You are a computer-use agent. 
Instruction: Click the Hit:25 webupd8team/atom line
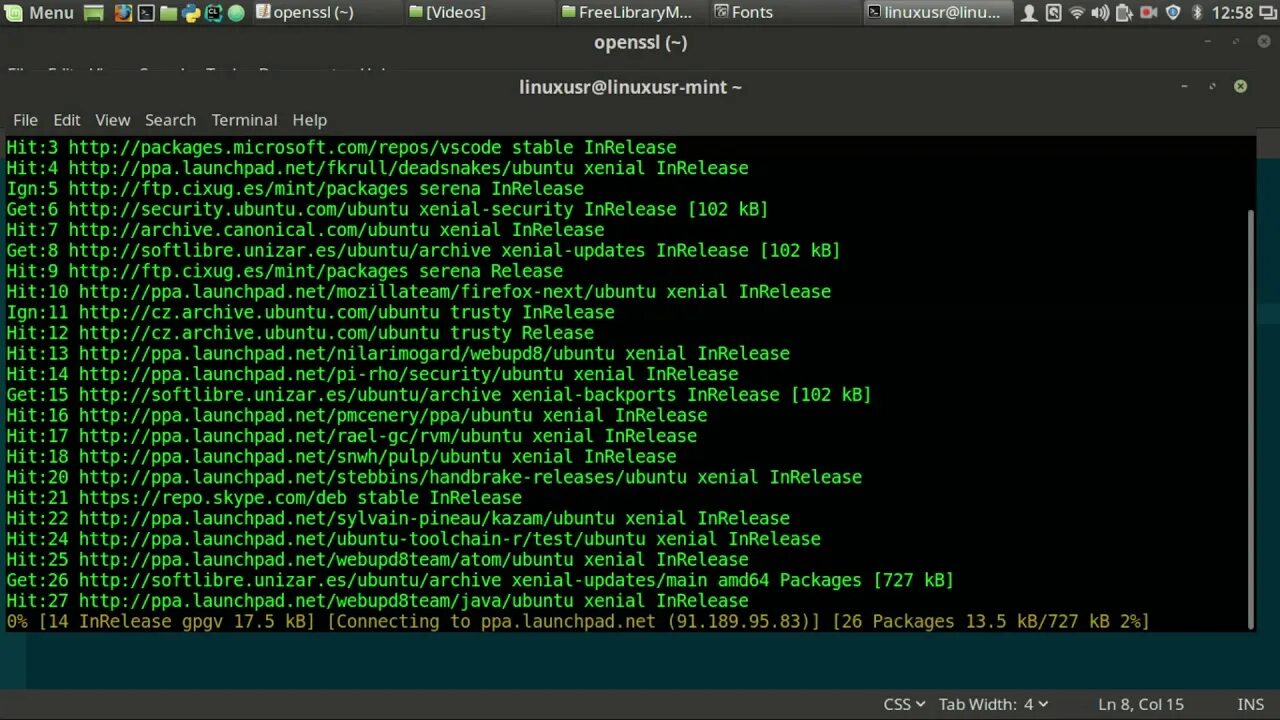(377, 559)
